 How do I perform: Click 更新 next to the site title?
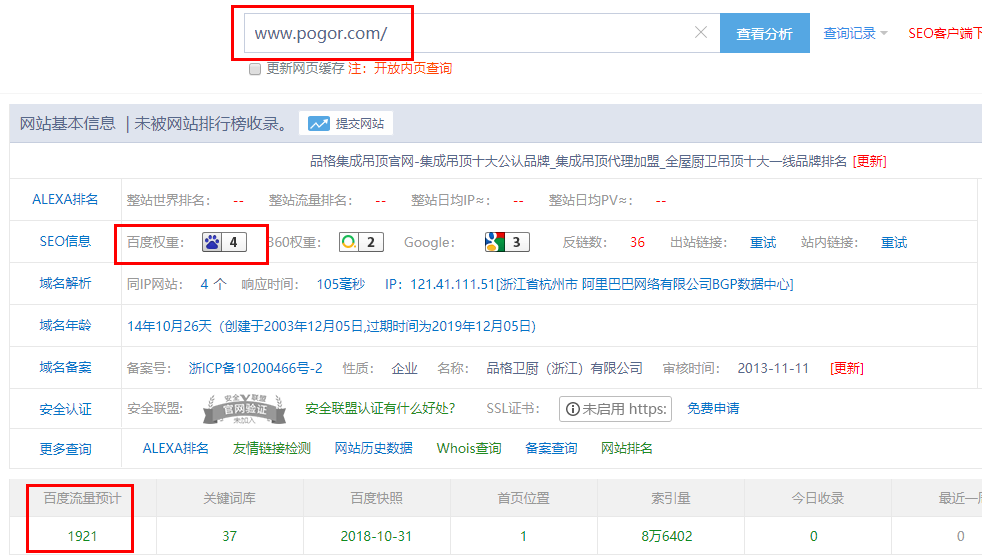[870, 161]
